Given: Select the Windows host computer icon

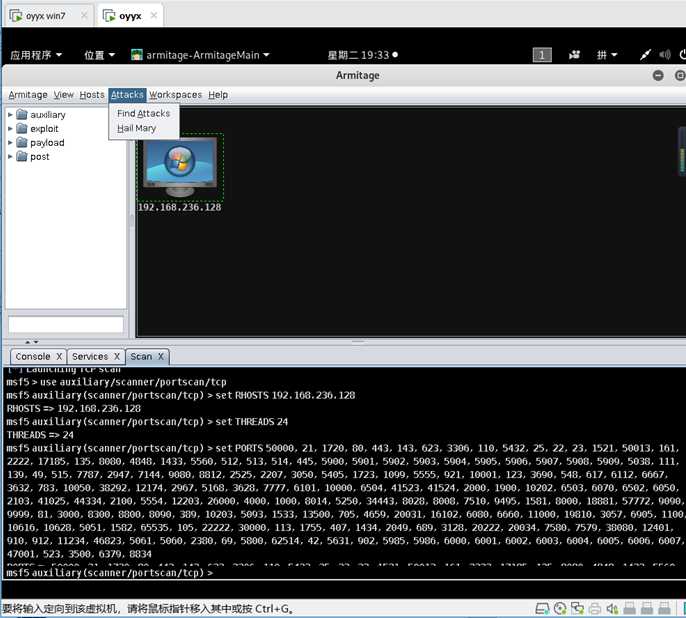Looking at the screenshot, I should pos(180,167).
